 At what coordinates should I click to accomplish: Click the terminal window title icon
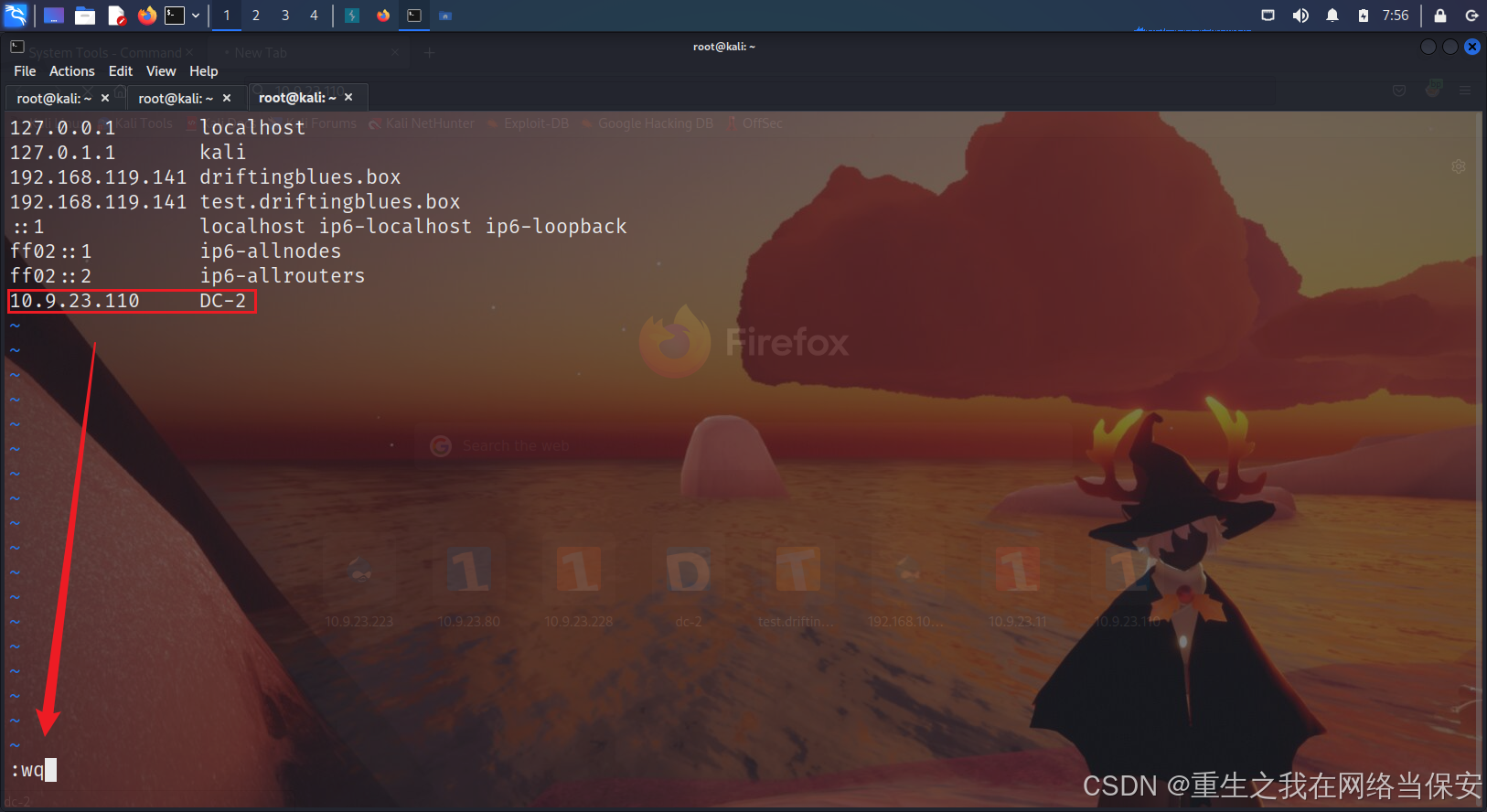click(x=16, y=46)
